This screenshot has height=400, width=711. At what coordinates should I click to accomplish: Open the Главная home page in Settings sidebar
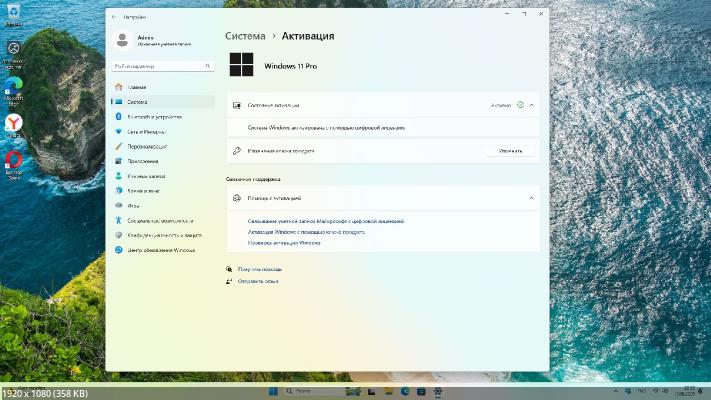pos(163,87)
